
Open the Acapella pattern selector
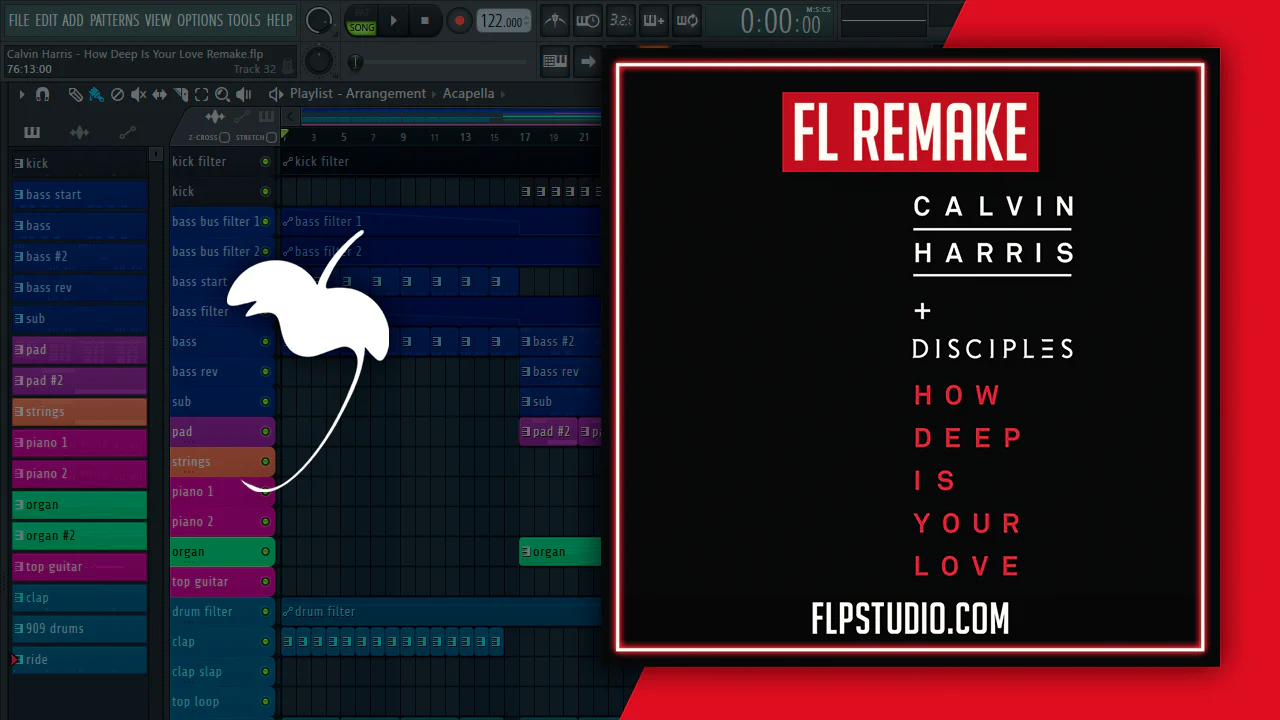point(468,94)
